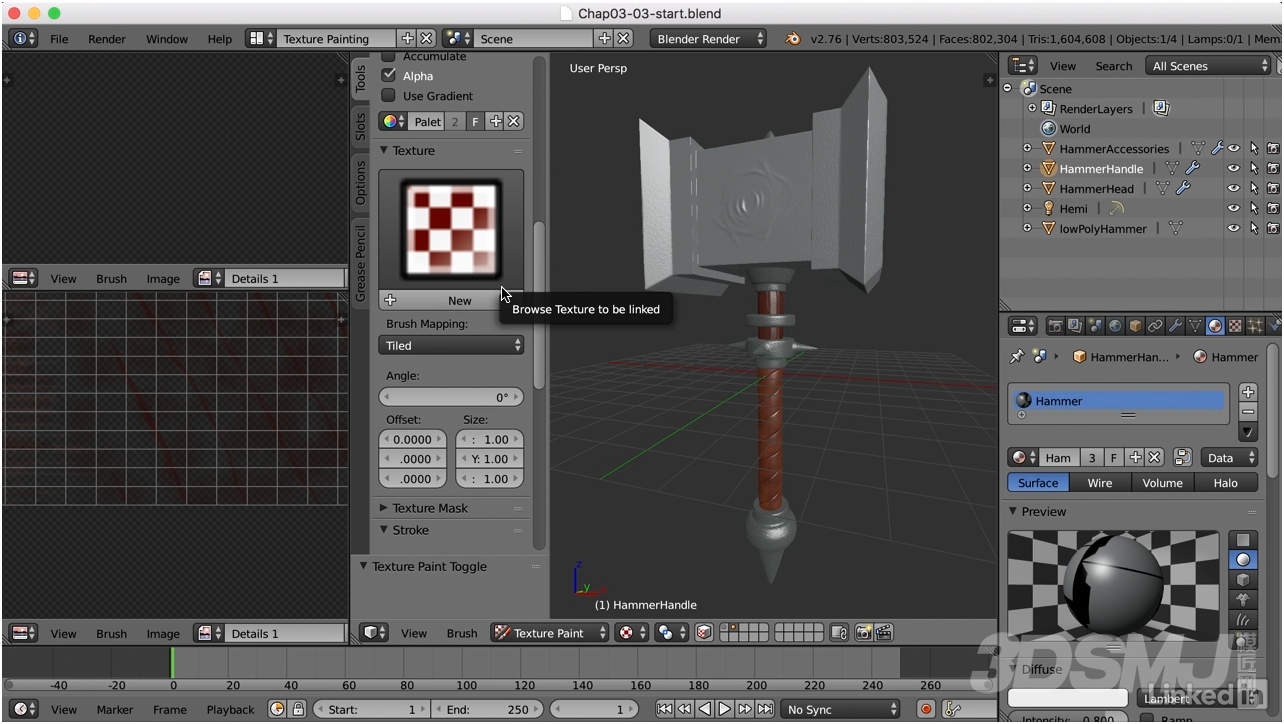Open the Window menu
1284x724 pixels.
pyautogui.click(x=167, y=39)
